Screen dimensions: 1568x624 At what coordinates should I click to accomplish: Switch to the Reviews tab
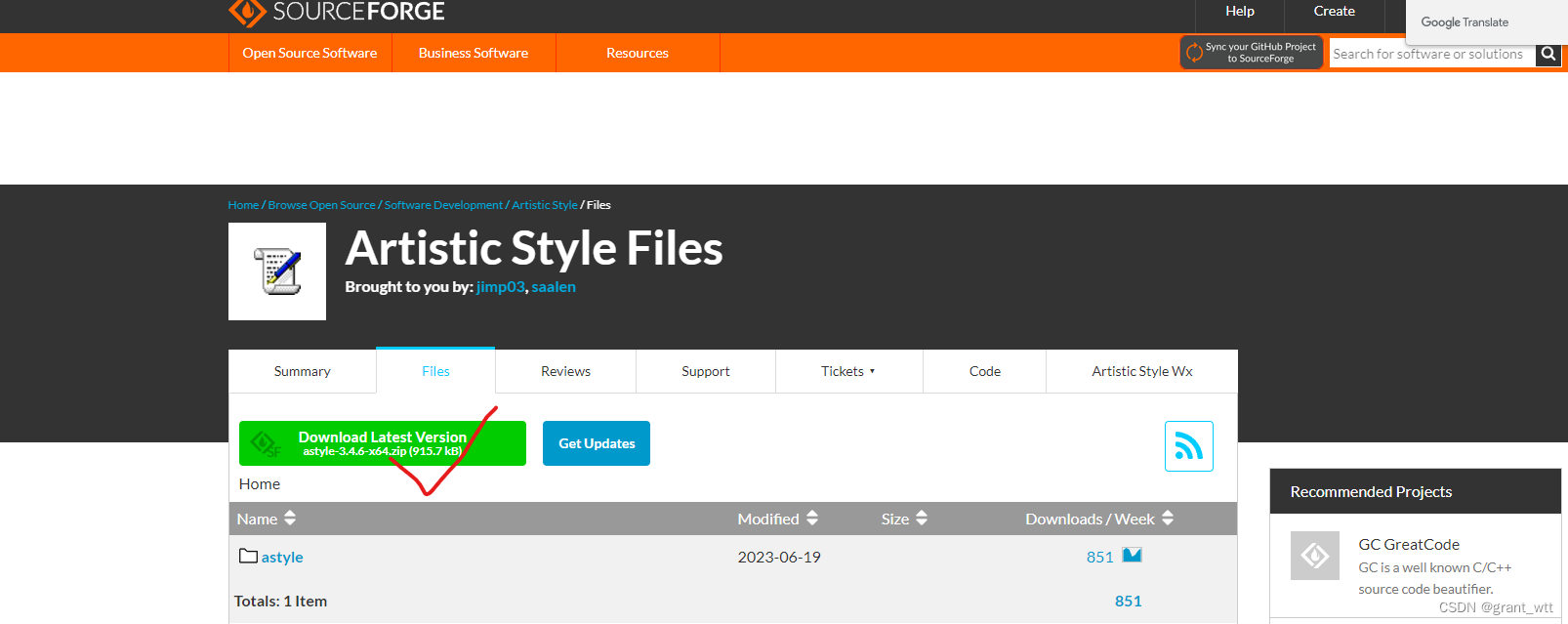pyautogui.click(x=566, y=371)
